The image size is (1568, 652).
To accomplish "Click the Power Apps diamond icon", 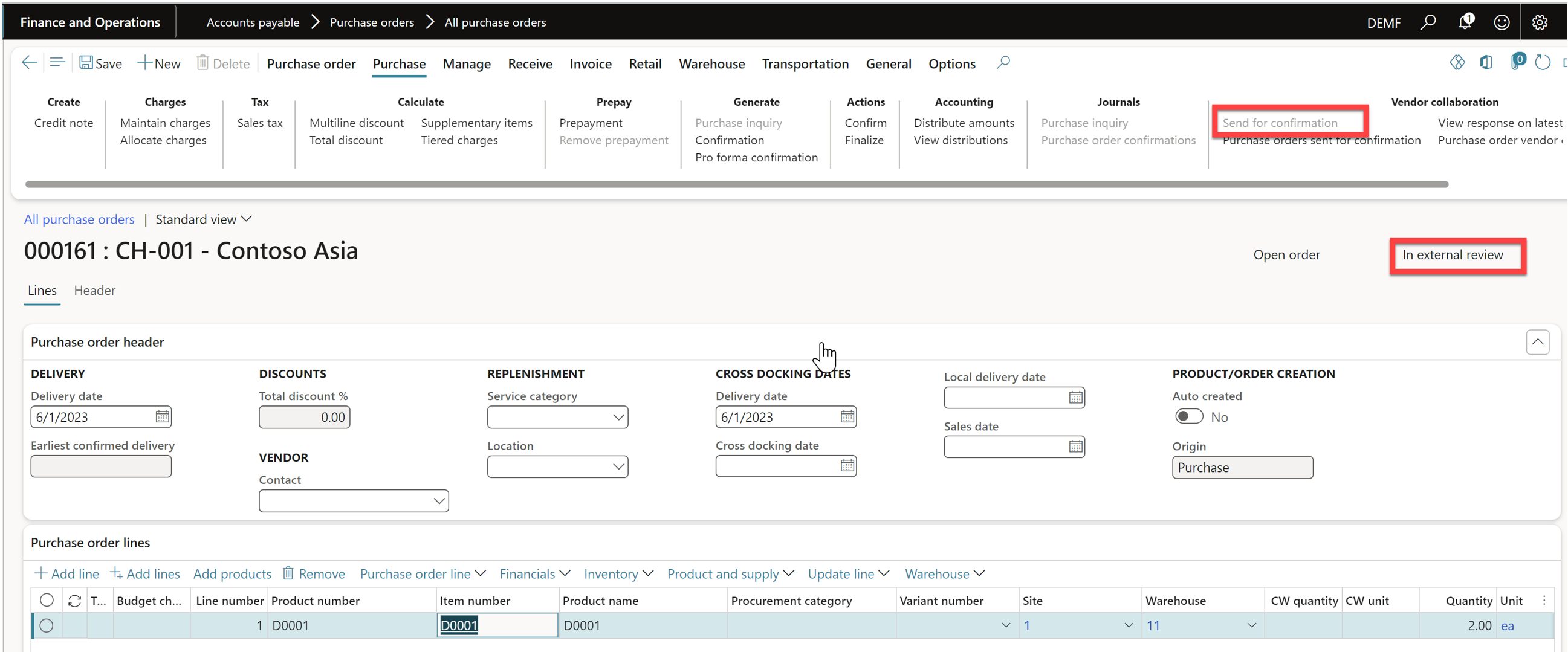I will [1457, 63].
